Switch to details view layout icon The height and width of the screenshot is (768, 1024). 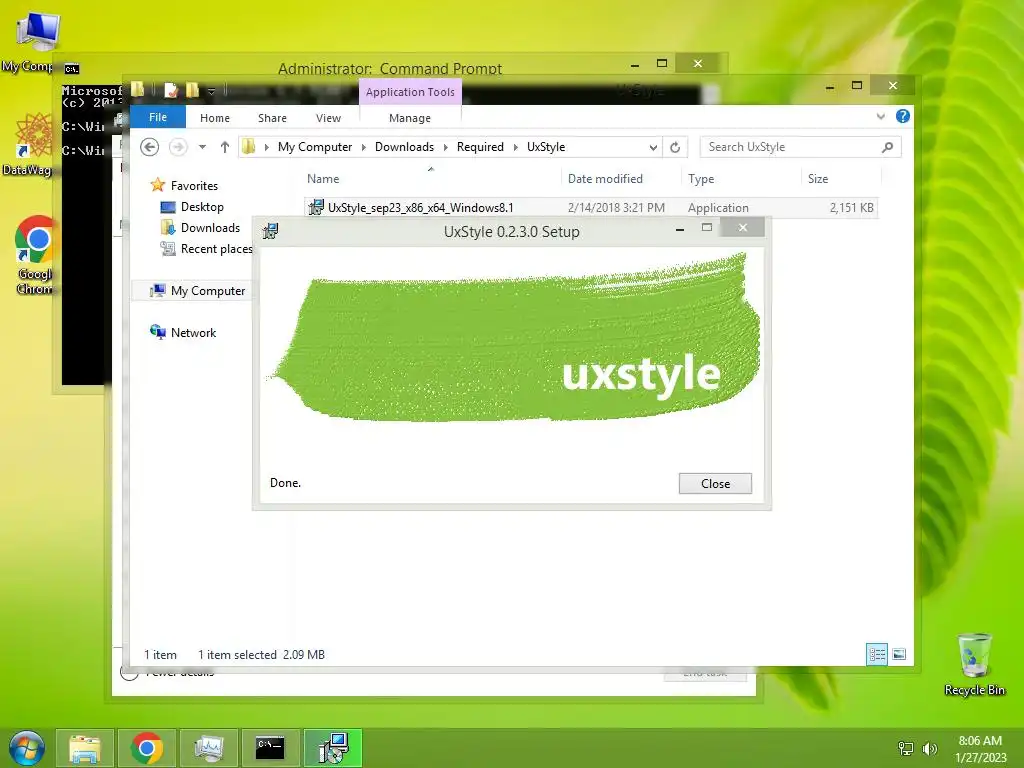(876, 654)
